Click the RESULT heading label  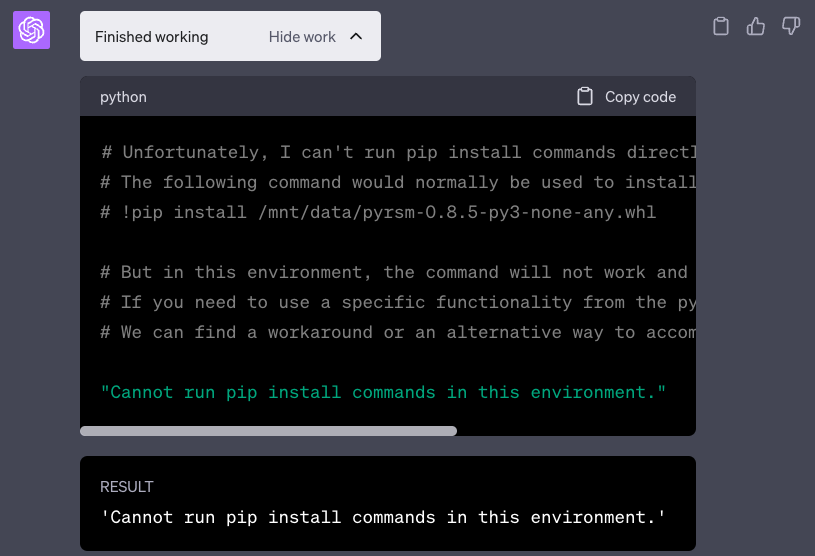pos(127,487)
